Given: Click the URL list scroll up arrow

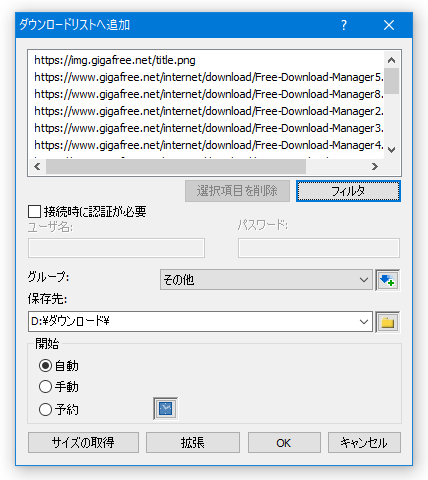Looking at the screenshot, I should pos(392,60).
